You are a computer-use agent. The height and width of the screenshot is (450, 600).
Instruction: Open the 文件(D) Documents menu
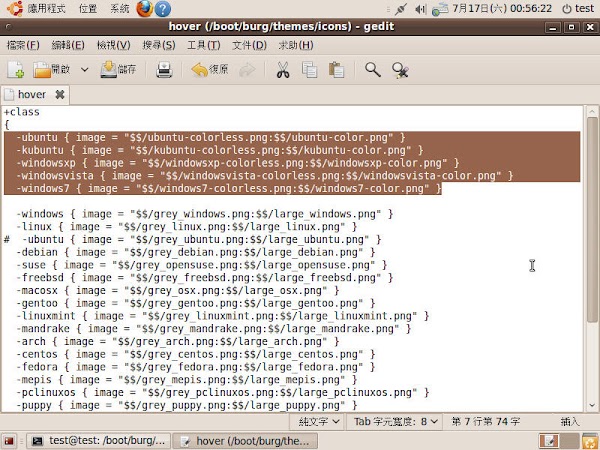tap(249, 46)
